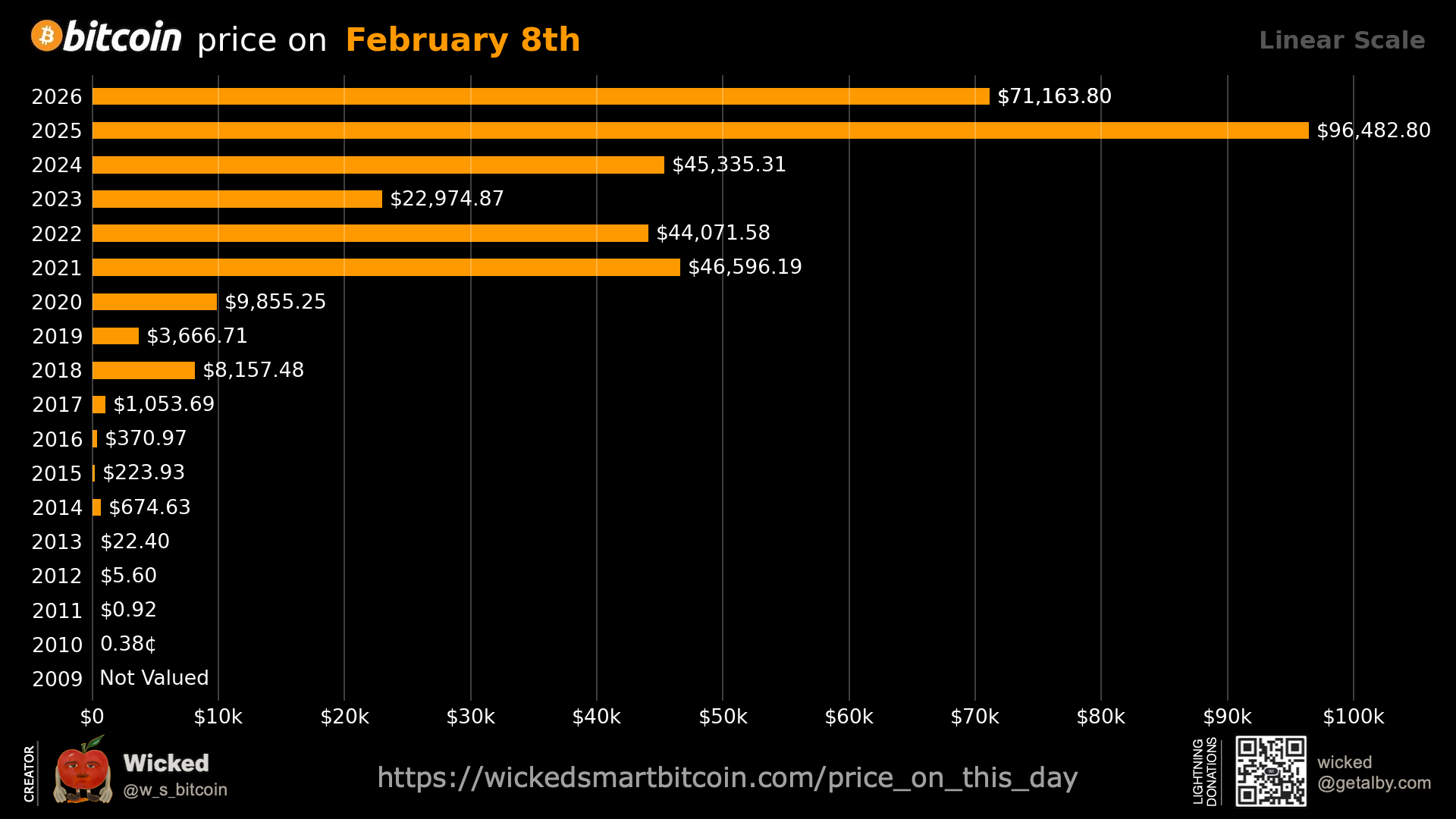Open the wickedsmartbitcoin.com price_on_this_day link
Viewport: 1456px width, 819px height.
(726, 778)
